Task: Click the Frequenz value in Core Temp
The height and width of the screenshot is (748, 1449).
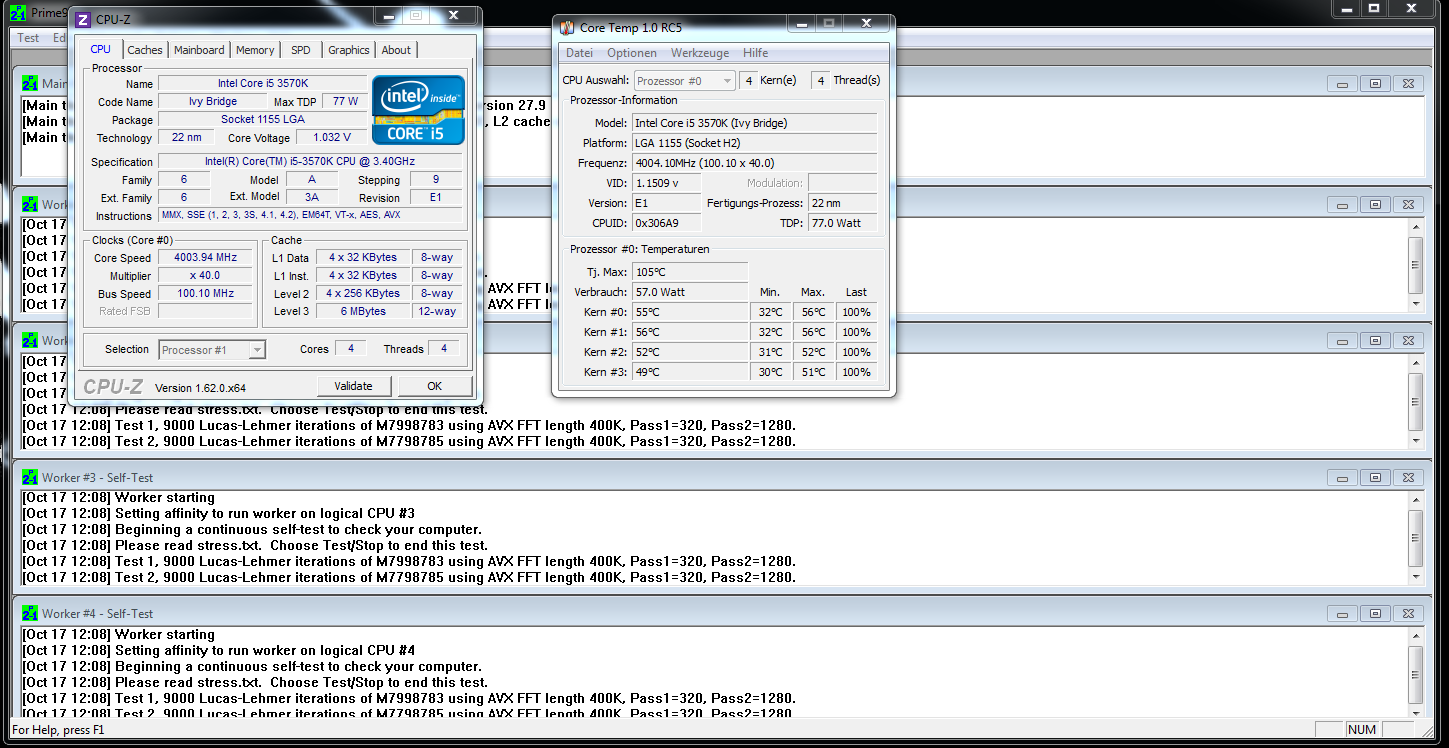Action: [x=755, y=163]
